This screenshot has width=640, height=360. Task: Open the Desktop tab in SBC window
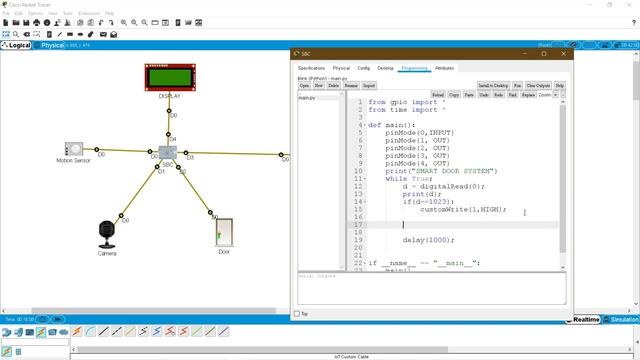(x=385, y=68)
